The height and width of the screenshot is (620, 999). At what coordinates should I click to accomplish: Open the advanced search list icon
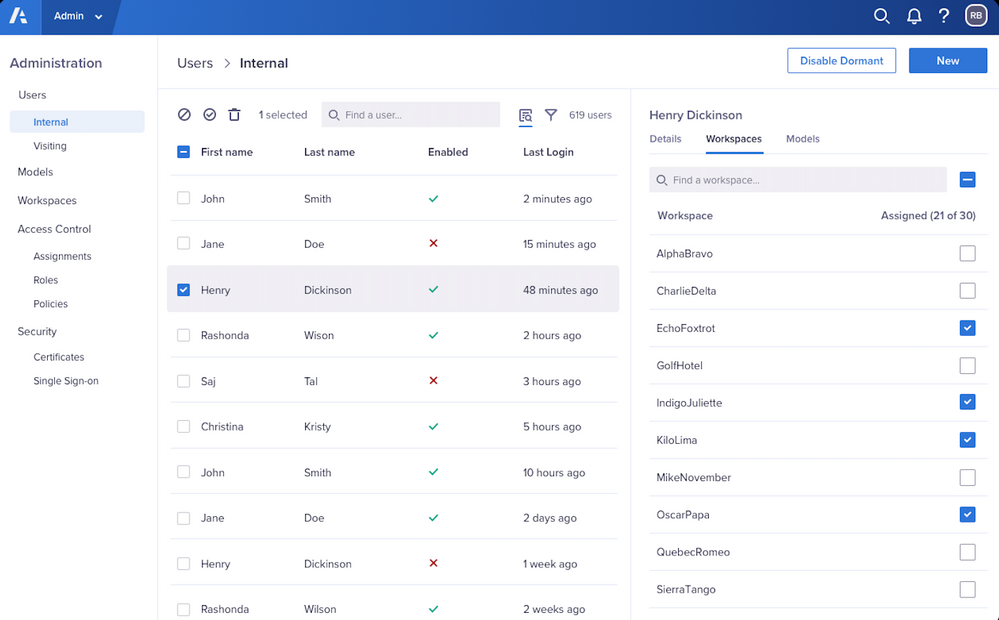click(x=525, y=116)
